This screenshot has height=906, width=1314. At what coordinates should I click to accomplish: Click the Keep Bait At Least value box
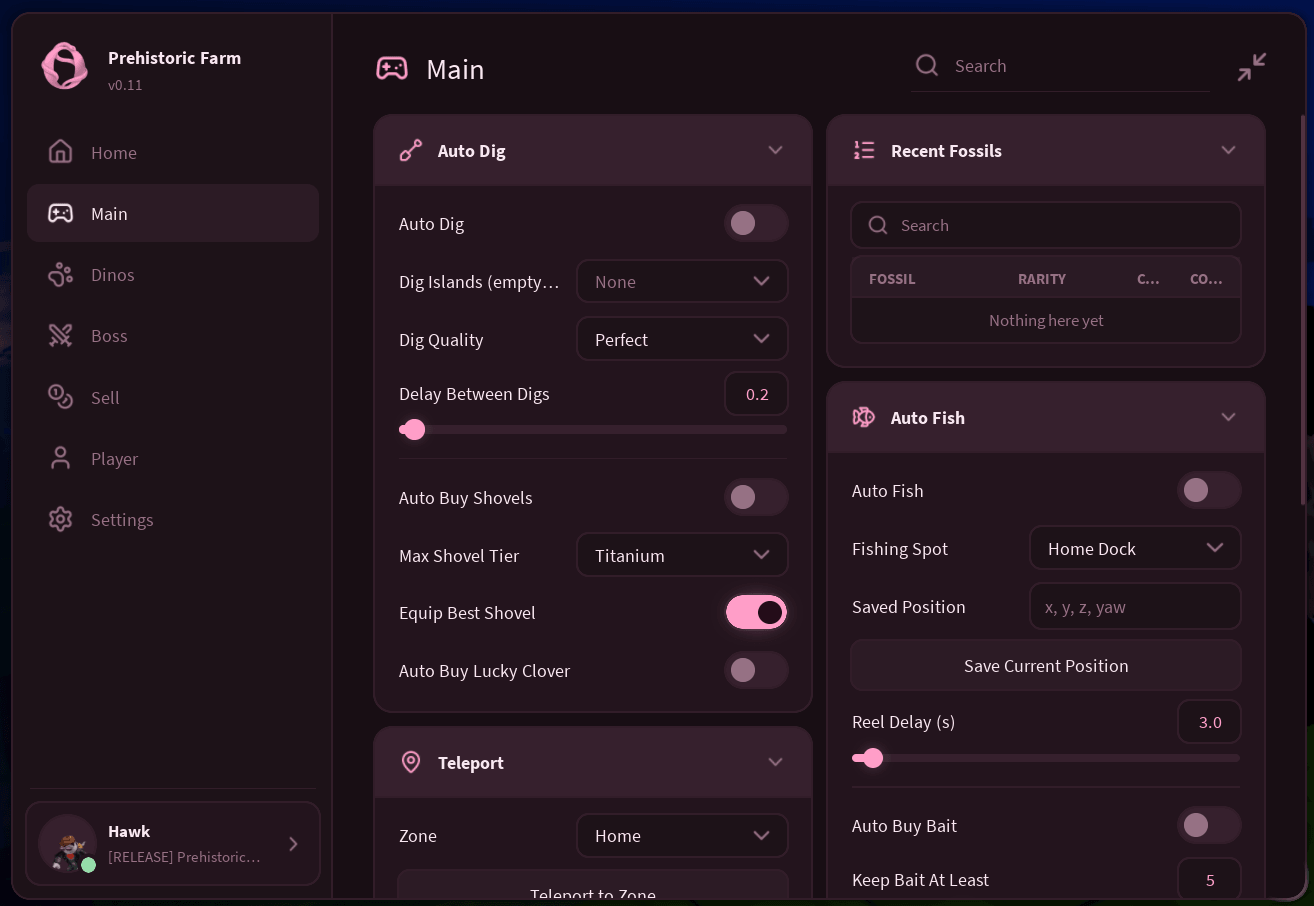(x=1210, y=879)
